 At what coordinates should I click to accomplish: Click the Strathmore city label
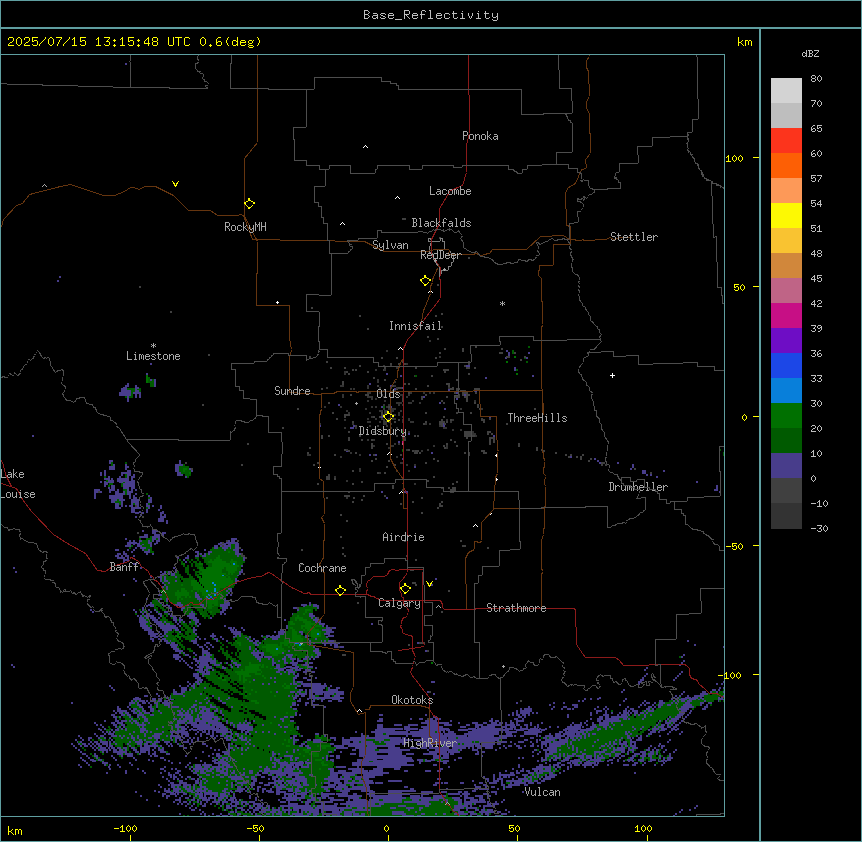click(516, 608)
